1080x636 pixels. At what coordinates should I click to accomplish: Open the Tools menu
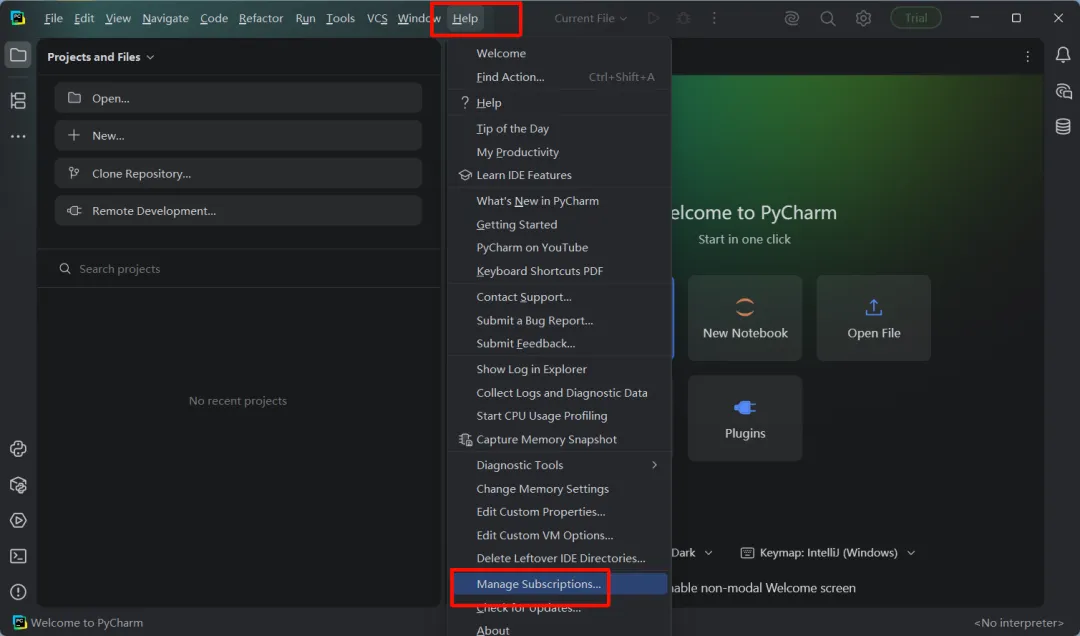tap(340, 19)
